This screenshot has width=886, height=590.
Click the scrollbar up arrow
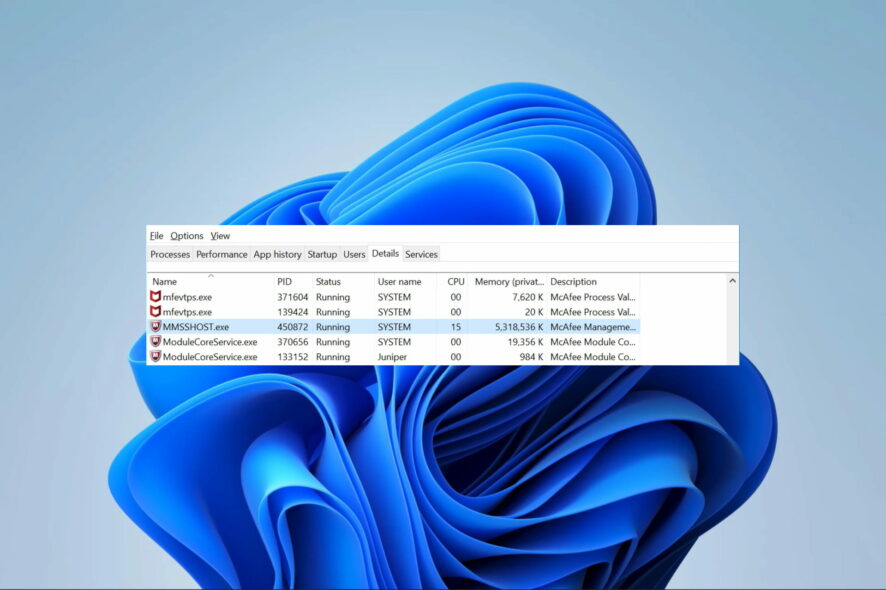(732, 281)
